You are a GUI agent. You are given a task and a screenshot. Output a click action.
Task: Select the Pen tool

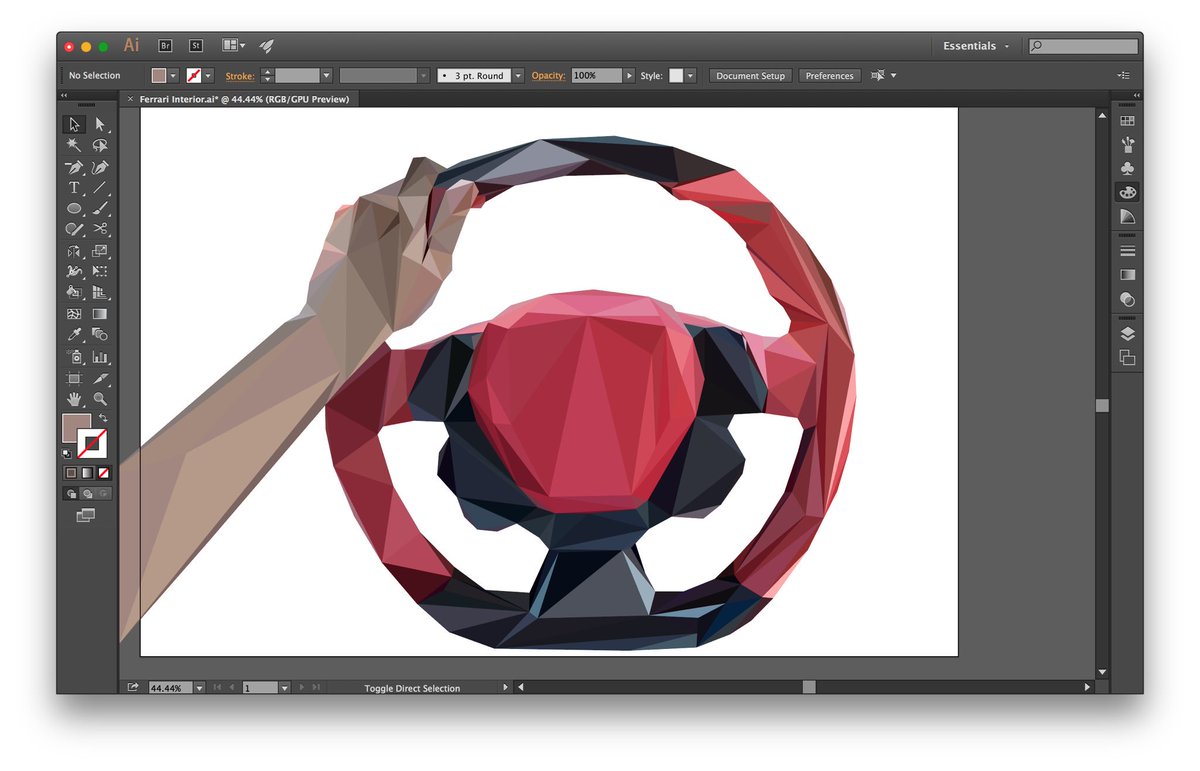(74, 166)
